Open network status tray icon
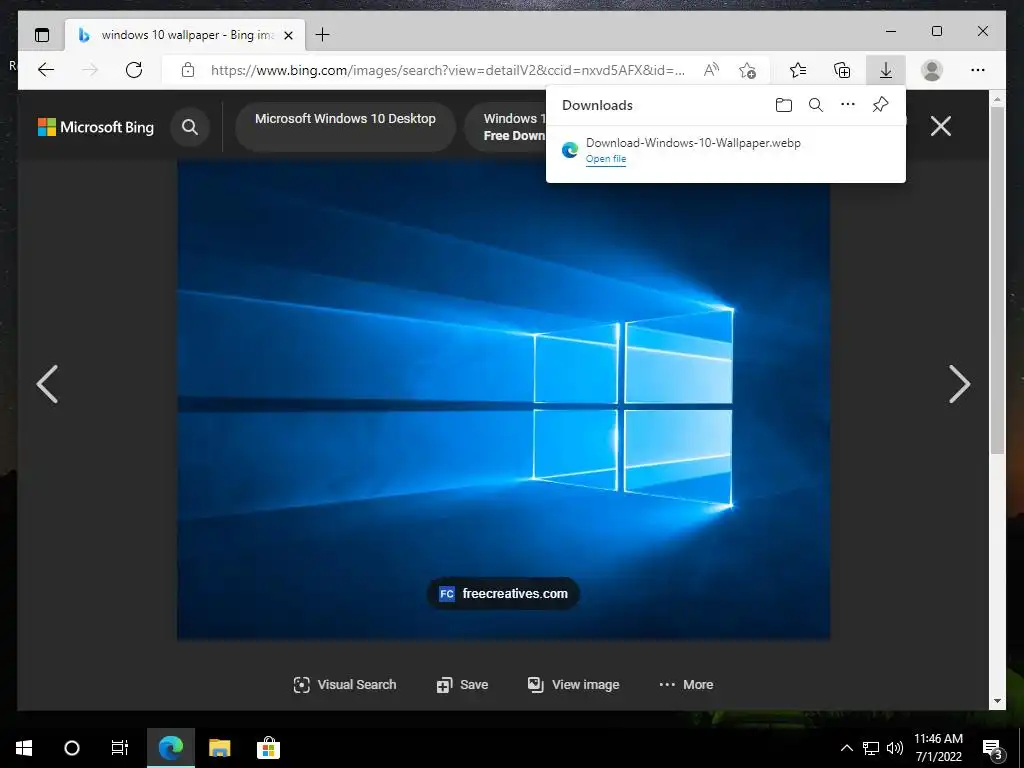 coord(871,748)
